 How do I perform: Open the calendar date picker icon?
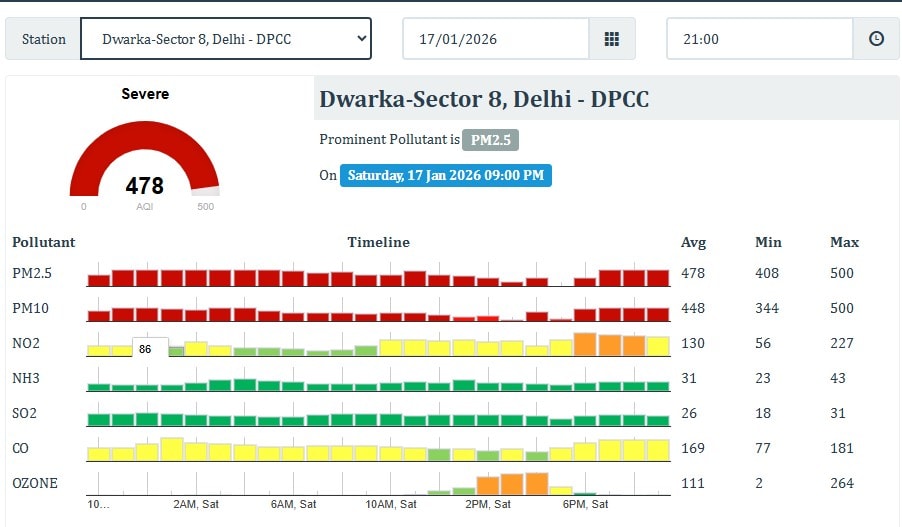(612, 39)
